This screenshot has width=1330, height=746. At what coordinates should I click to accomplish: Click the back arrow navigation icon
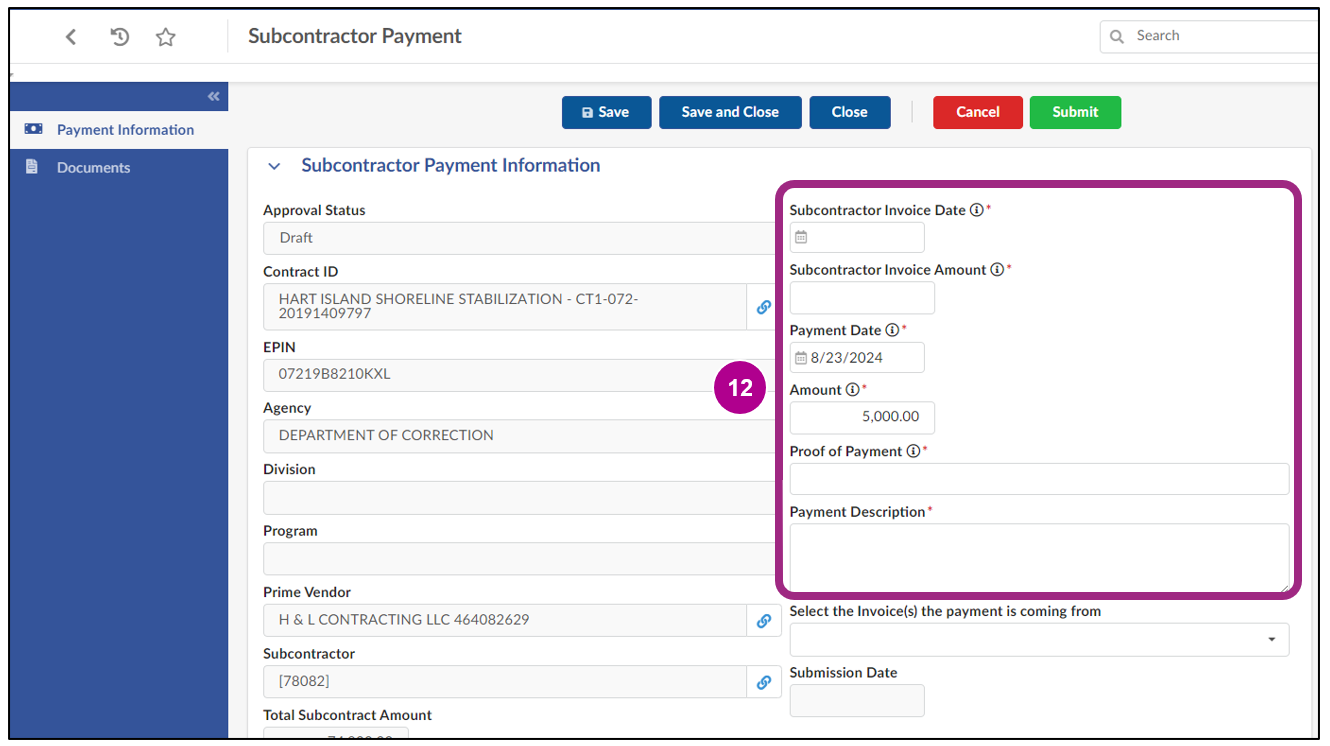[70, 36]
